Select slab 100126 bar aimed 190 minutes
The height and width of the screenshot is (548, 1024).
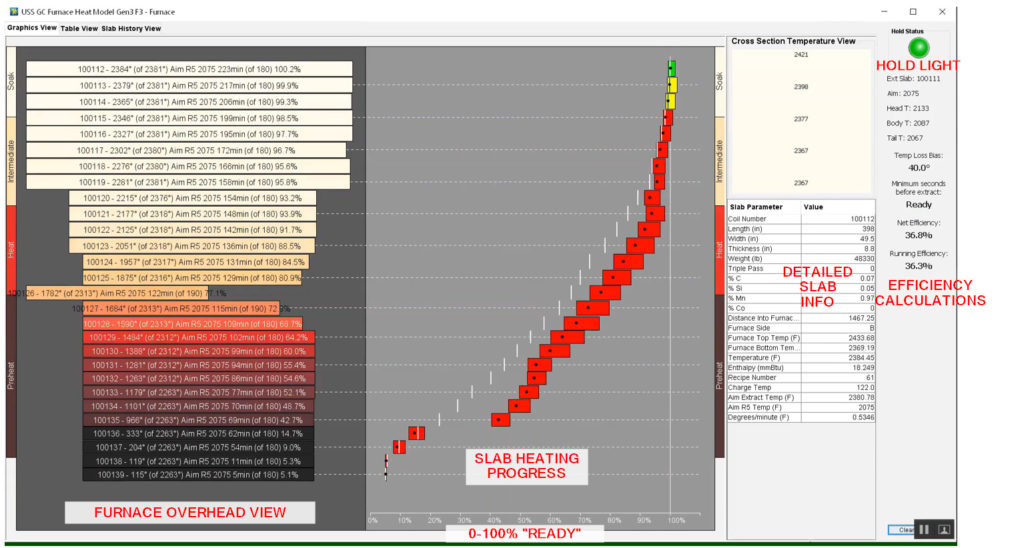click(118, 293)
